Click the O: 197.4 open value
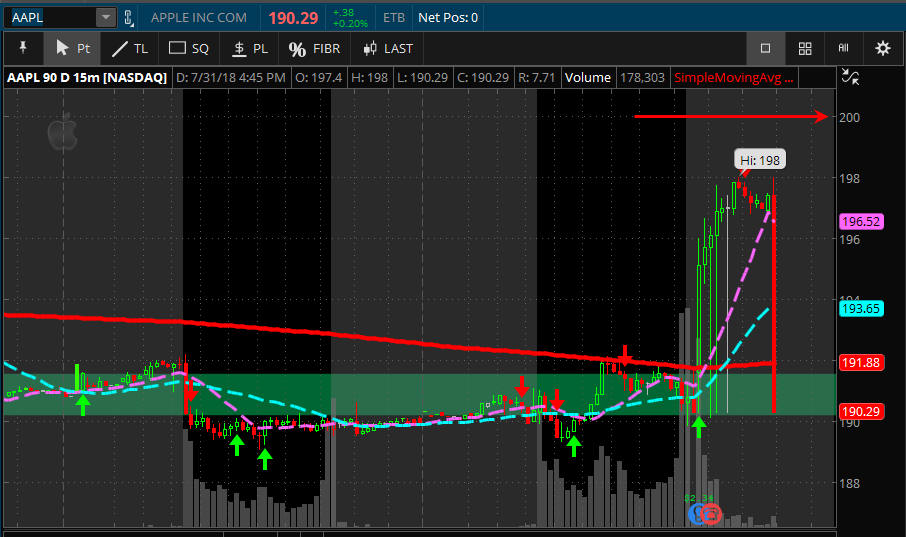 point(318,77)
